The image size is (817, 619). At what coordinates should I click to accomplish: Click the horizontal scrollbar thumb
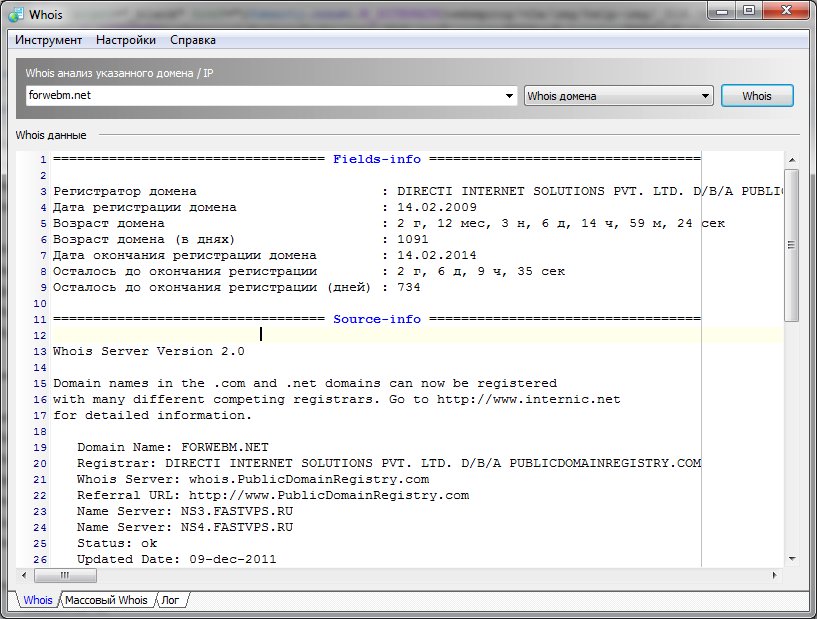click(65, 575)
